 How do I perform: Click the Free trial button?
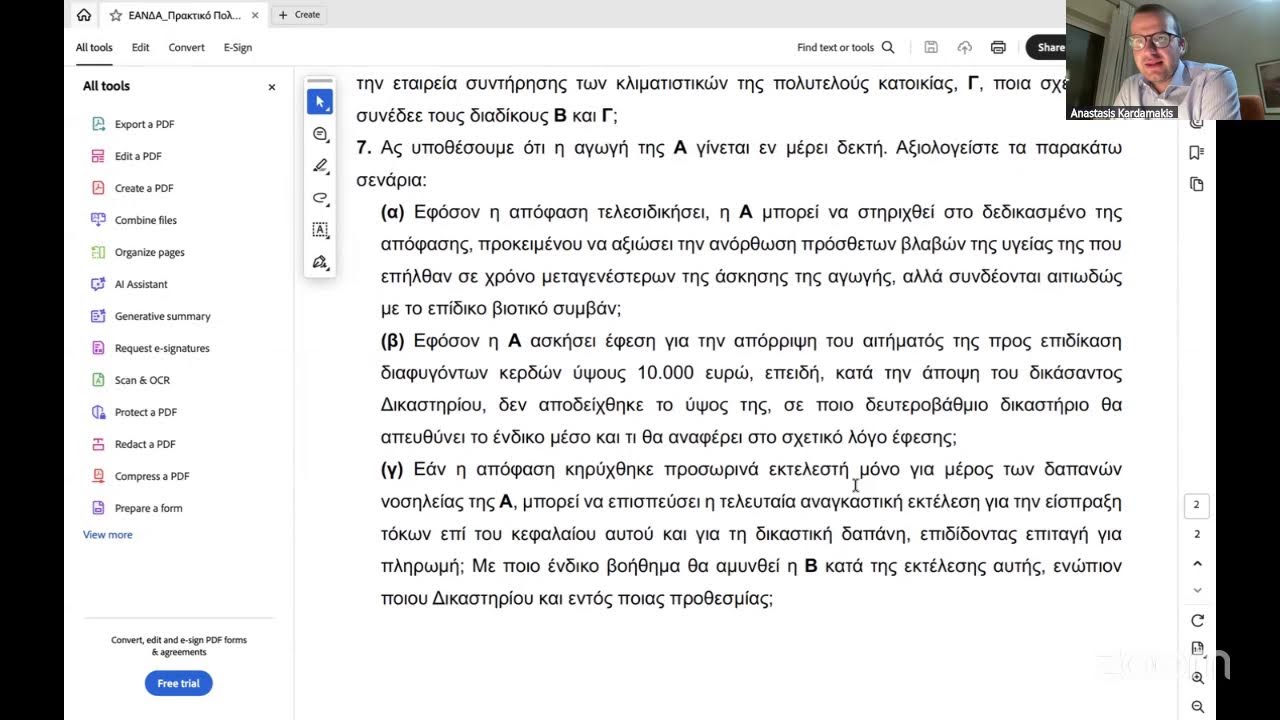[x=178, y=683]
